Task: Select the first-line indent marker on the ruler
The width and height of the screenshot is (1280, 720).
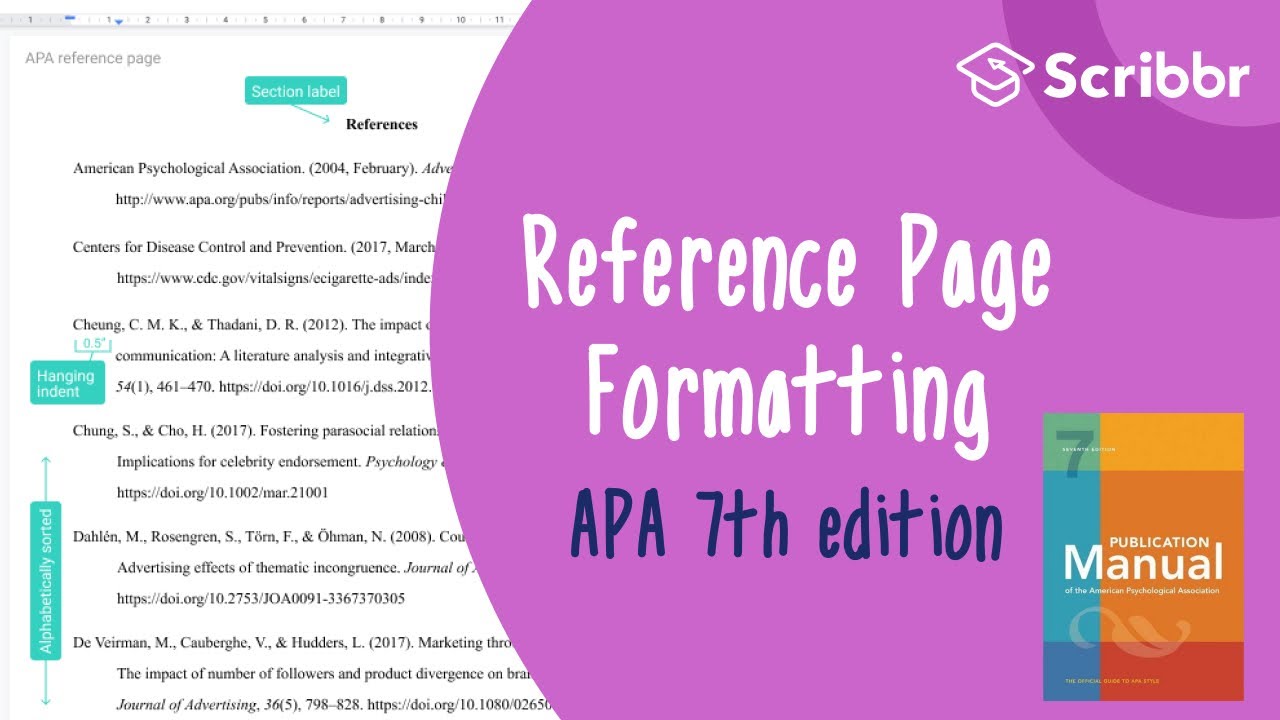Action: coord(70,17)
